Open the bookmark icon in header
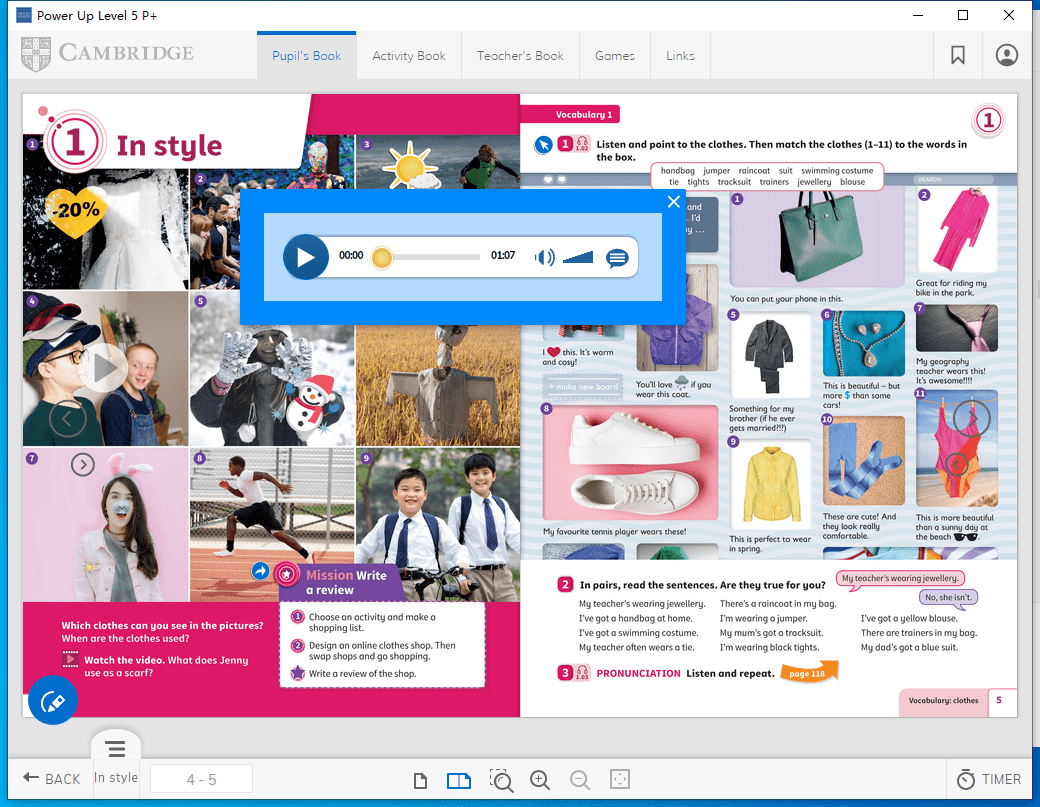 pyautogui.click(x=957, y=55)
